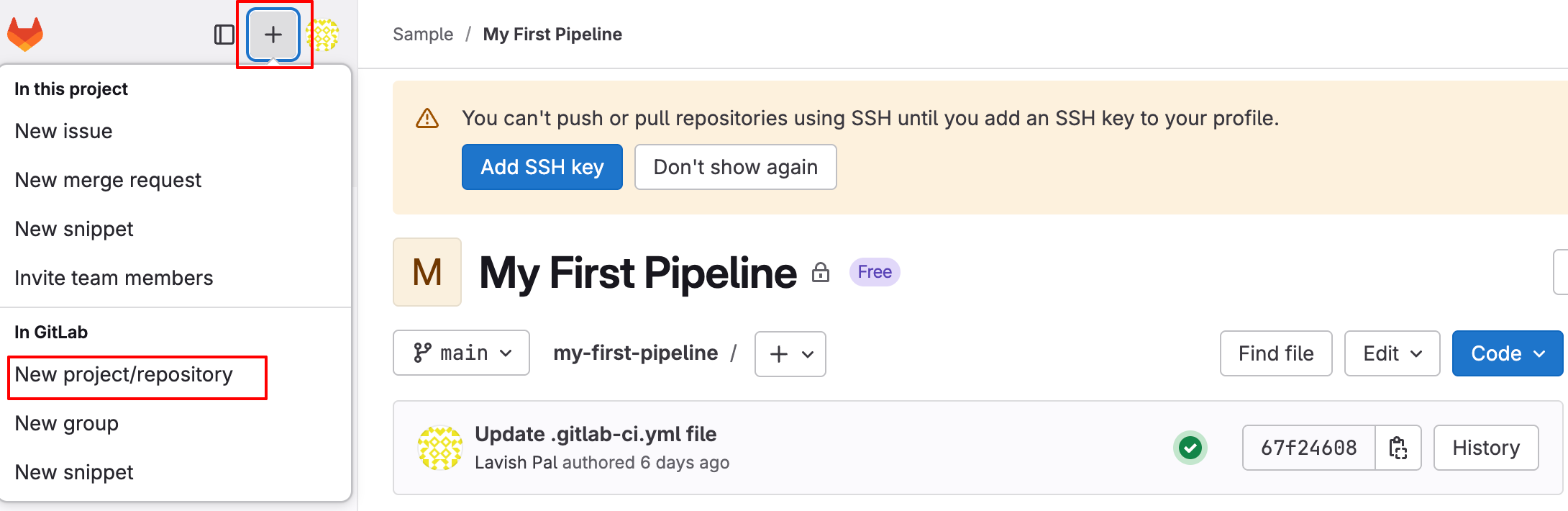Click the warning triangle in the SSH banner
The width and height of the screenshot is (1568, 511).
(426, 118)
